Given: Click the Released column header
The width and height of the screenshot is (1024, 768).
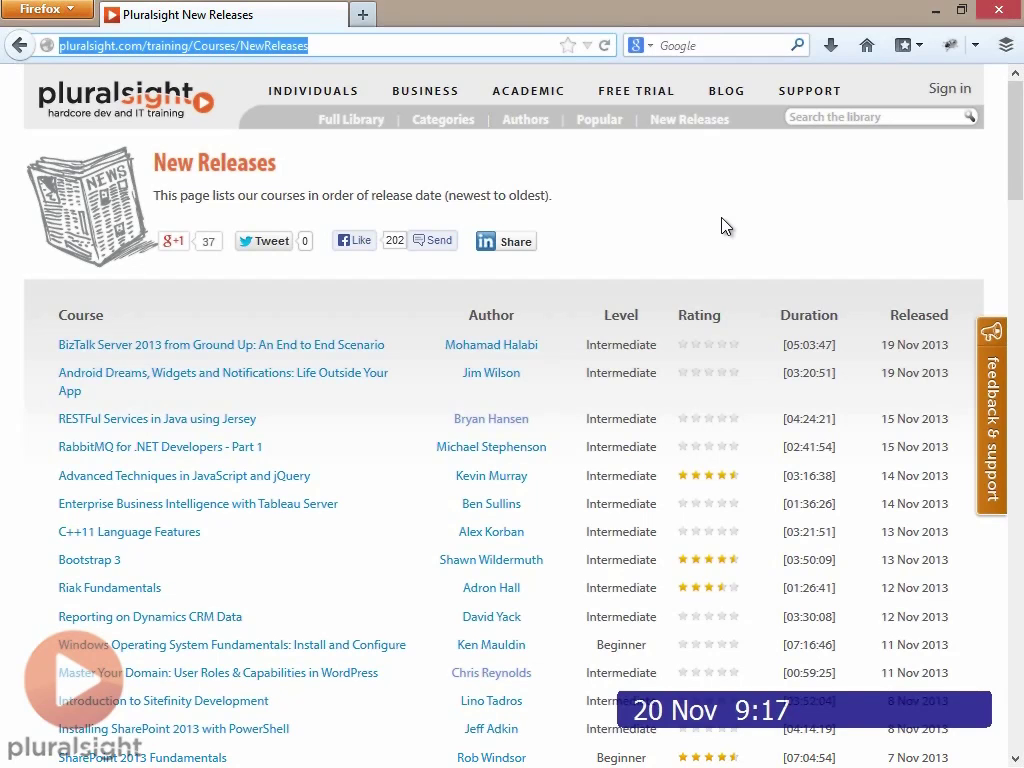Looking at the screenshot, I should (918, 315).
